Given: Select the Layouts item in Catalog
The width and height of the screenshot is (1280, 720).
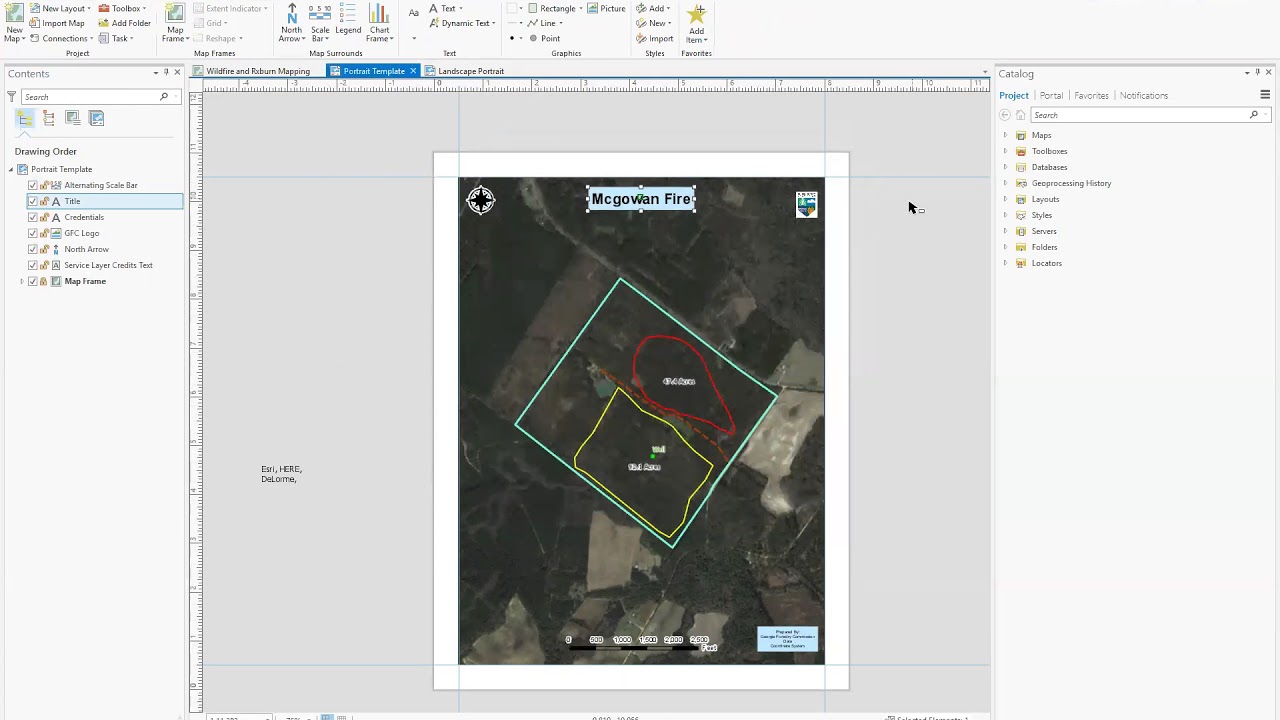Looking at the screenshot, I should (x=1045, y=199).
